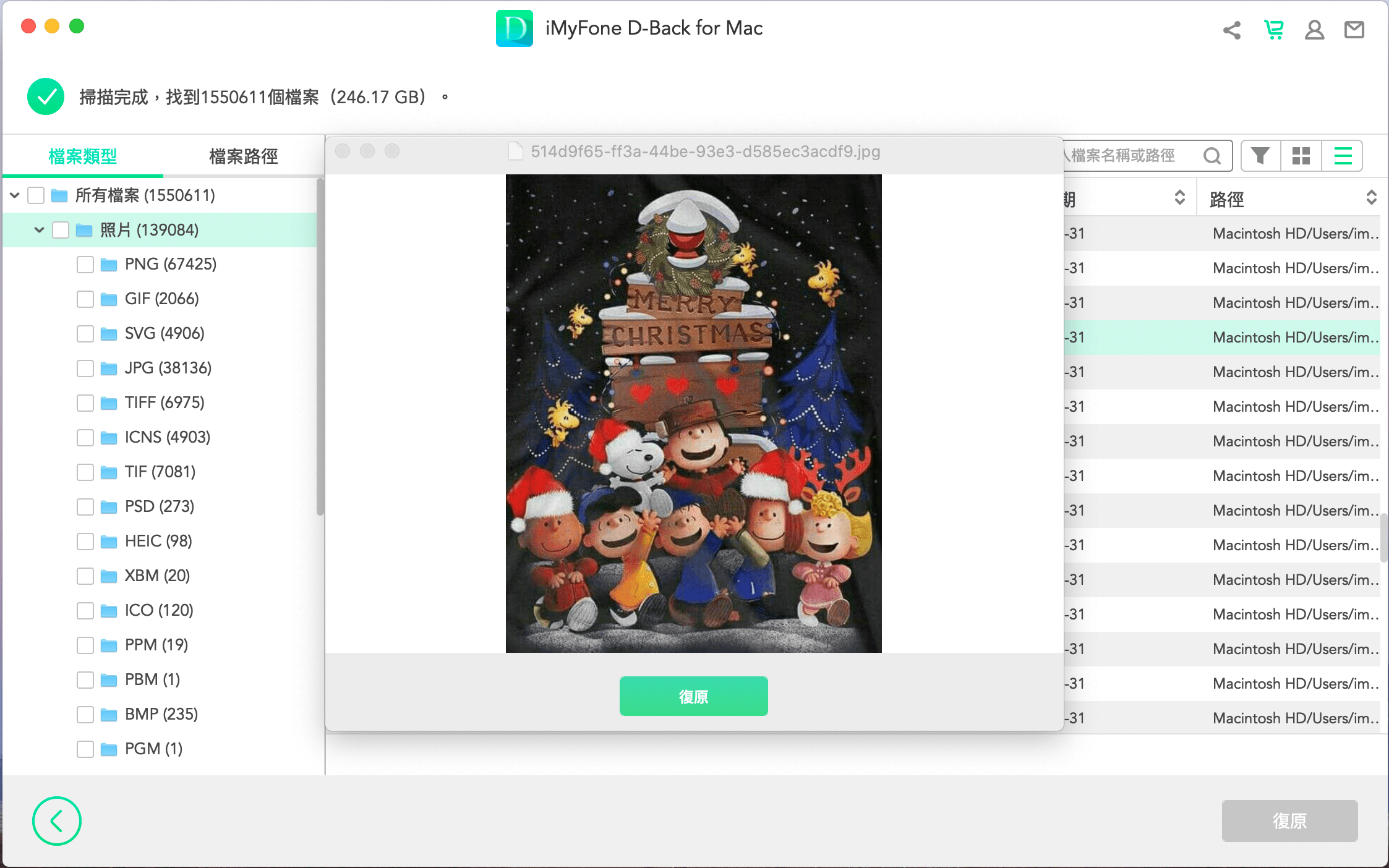Check the PNG (67425) checkbox
Viewport: 1389px width, 868px height.
pos(85,265)
